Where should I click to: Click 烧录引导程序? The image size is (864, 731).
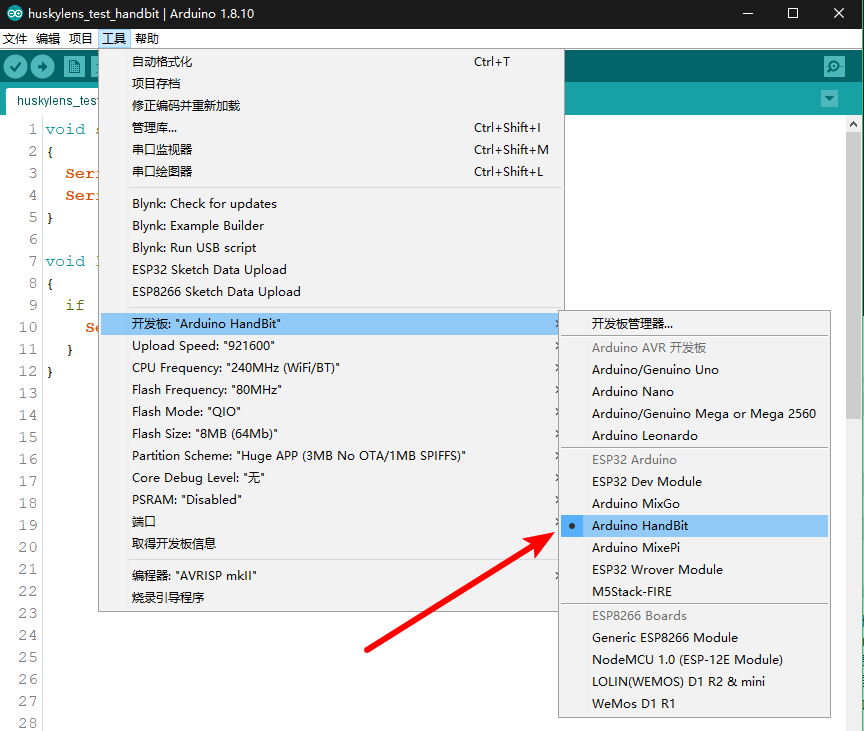pos(331,598)
